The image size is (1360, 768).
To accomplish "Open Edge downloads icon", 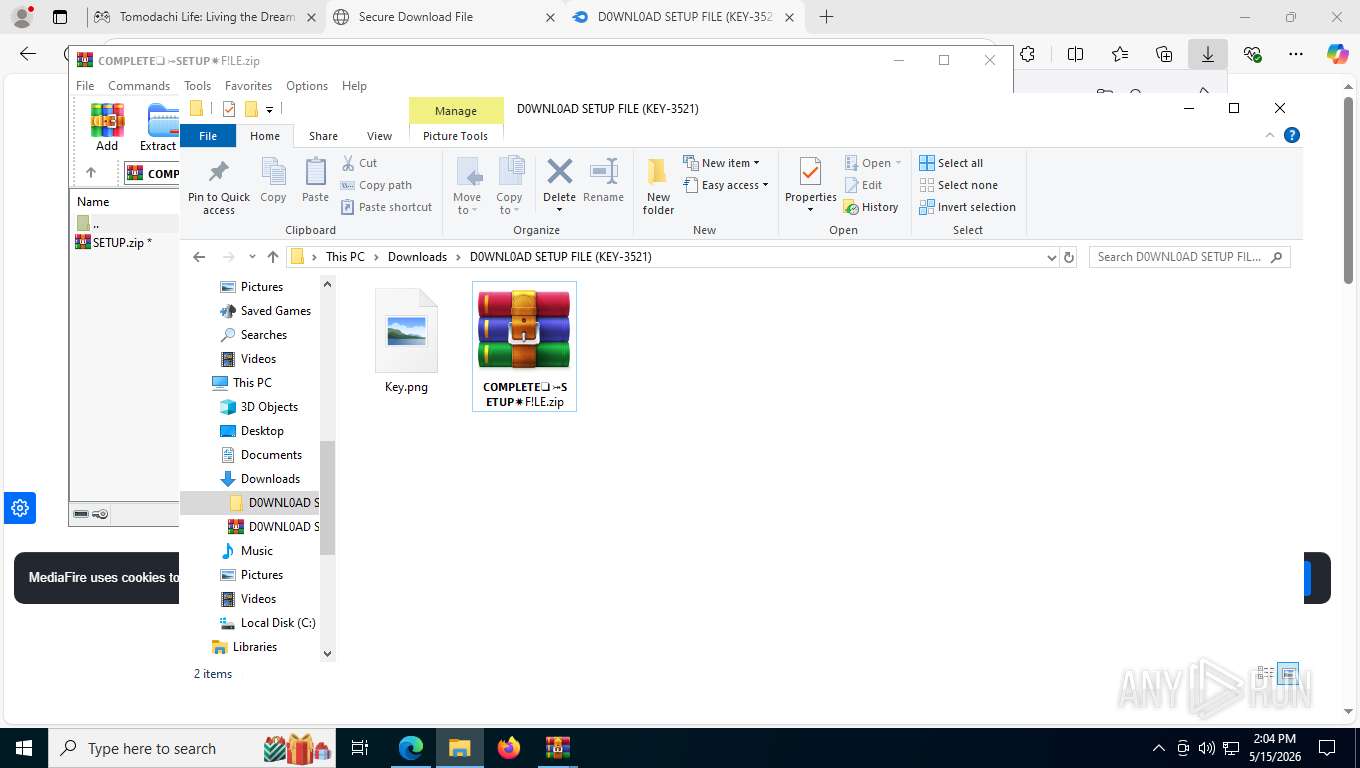I will 1208,55.
